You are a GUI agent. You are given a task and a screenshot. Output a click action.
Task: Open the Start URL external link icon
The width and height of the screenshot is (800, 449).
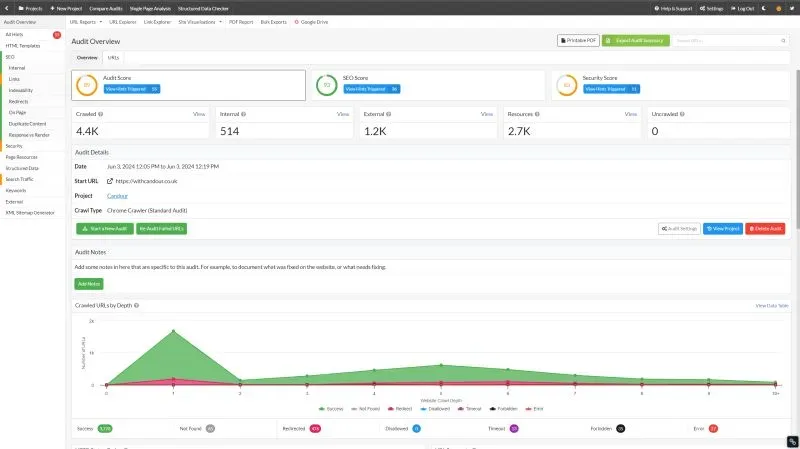coord(110,181)
